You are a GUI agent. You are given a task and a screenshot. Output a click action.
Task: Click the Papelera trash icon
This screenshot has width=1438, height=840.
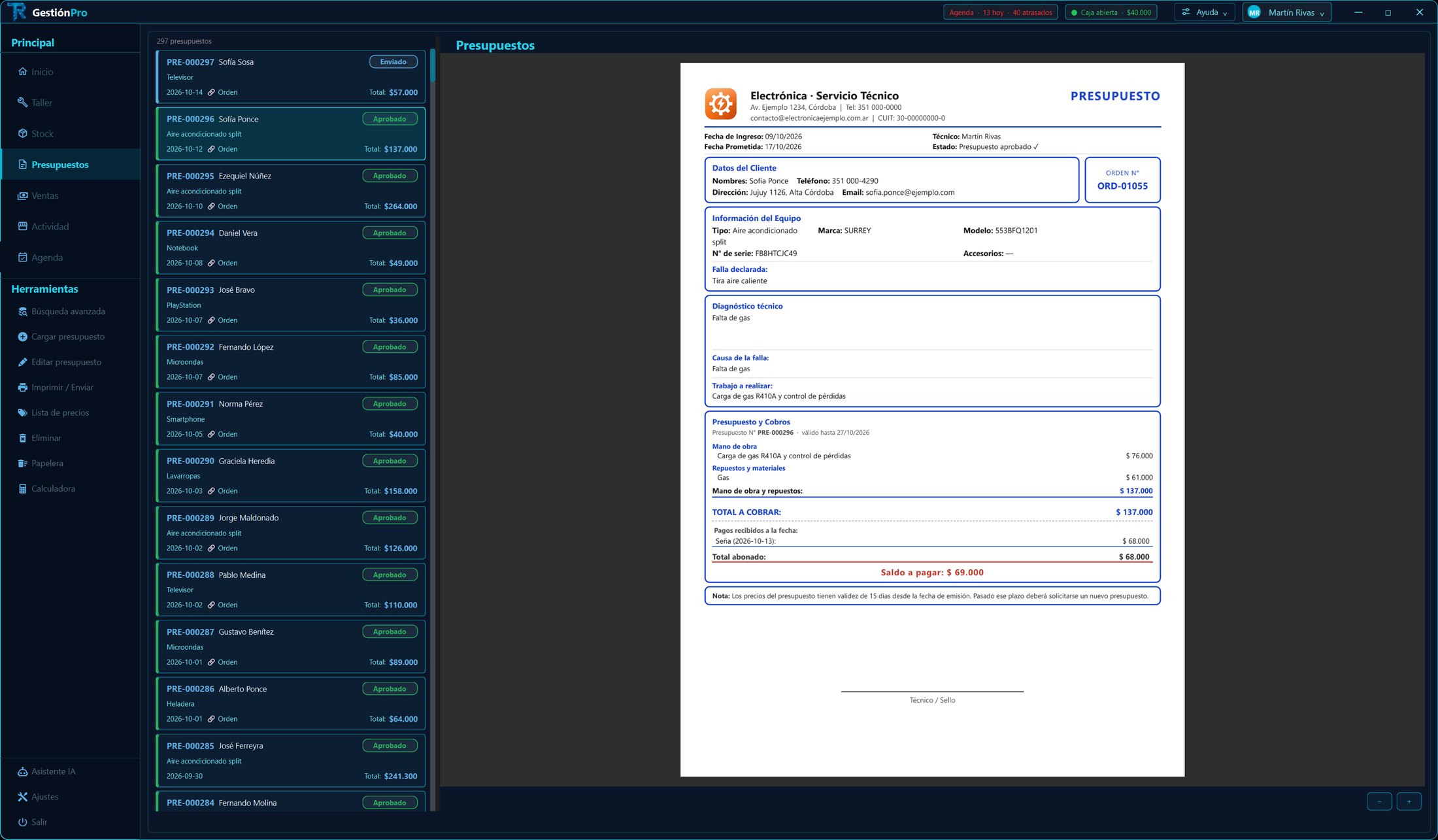click(x=22, y=463)
